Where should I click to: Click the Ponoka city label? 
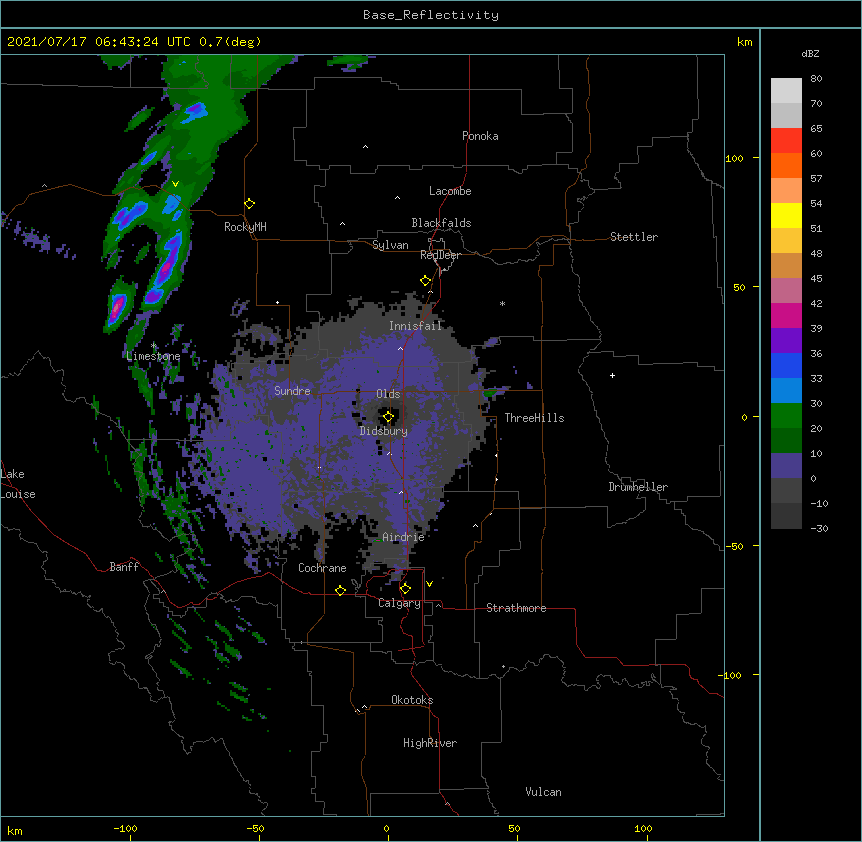coord(480,136)
